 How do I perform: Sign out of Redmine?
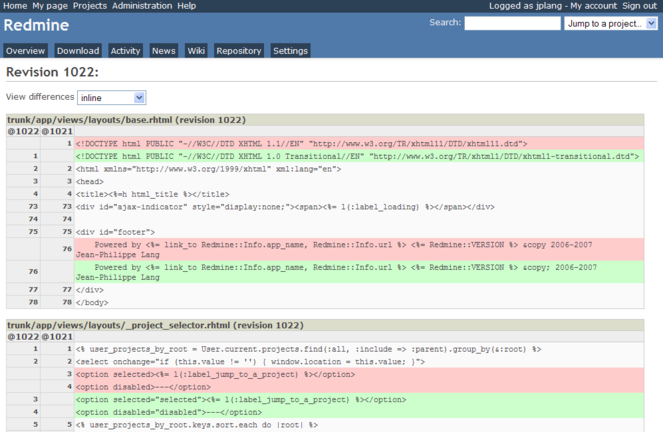[640, 6]
